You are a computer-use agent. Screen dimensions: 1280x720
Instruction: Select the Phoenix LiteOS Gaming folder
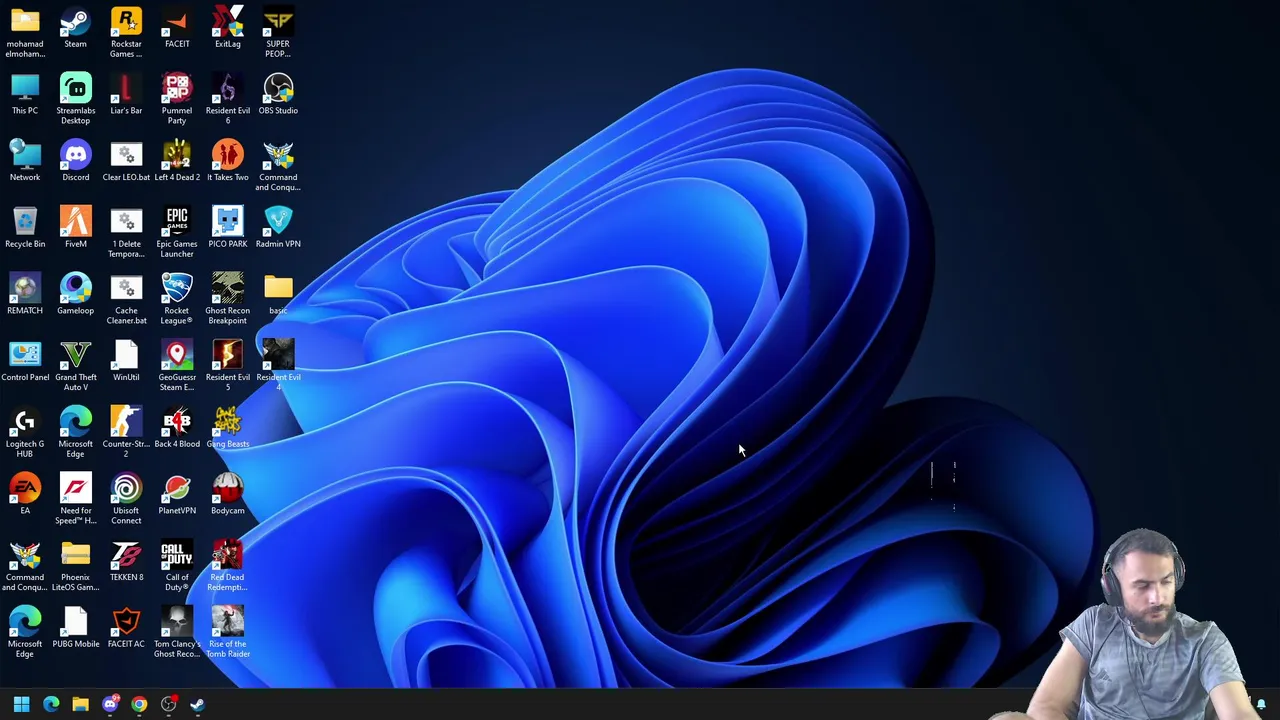pyautogui.click(x=75, y=566)
